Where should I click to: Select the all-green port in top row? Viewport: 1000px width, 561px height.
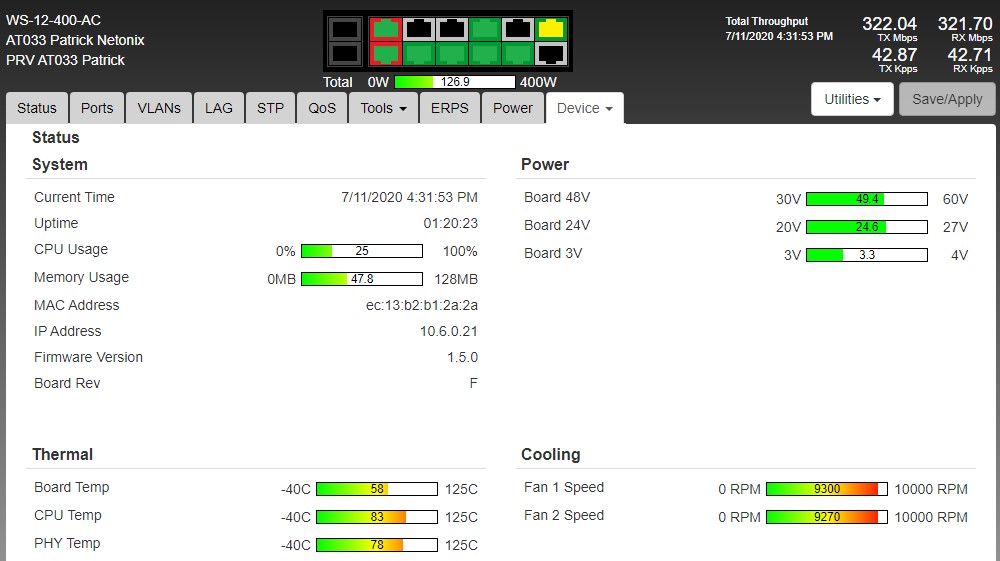tap(485, 29)
